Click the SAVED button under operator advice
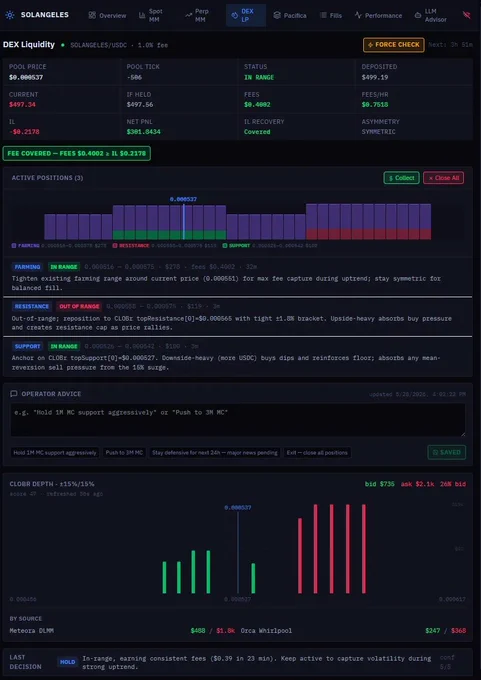481x680 pixels. 446,452
